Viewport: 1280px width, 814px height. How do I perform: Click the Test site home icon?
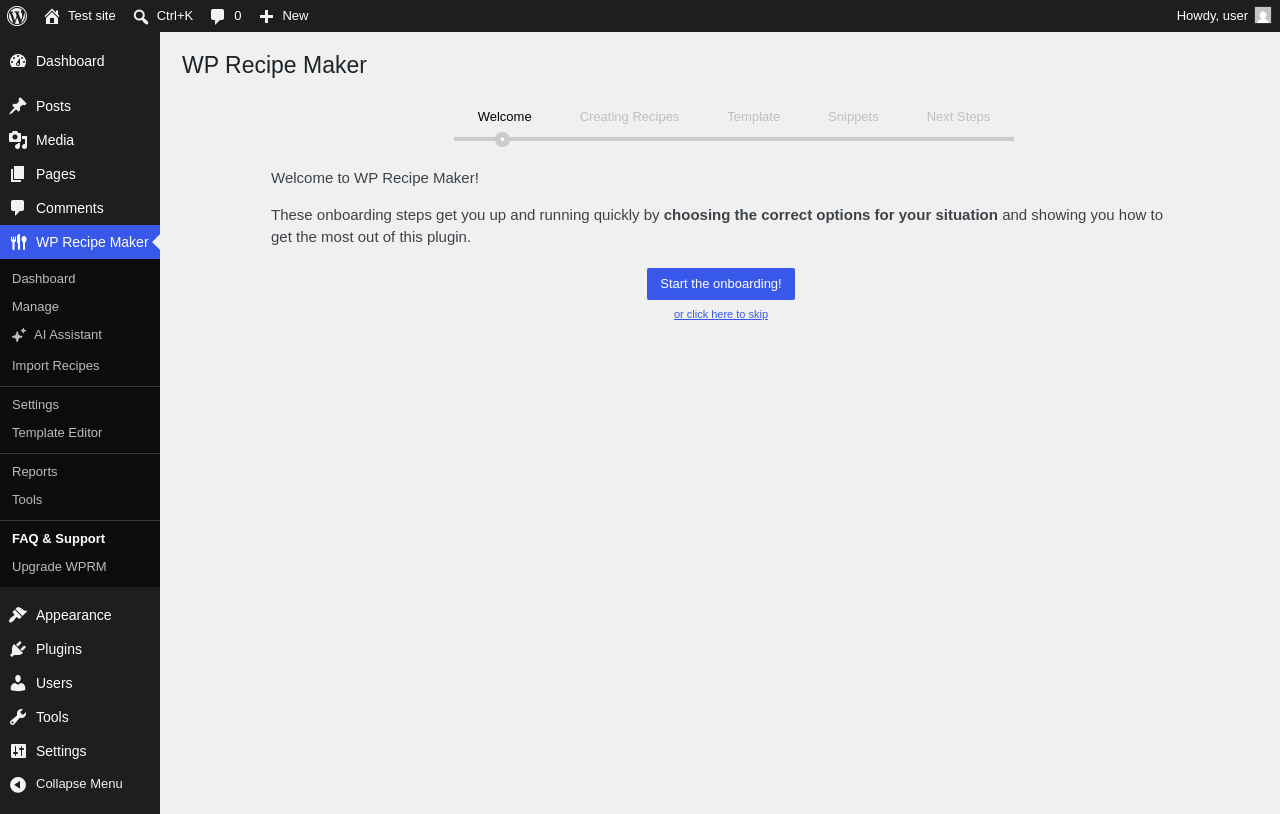coord(52,16)
